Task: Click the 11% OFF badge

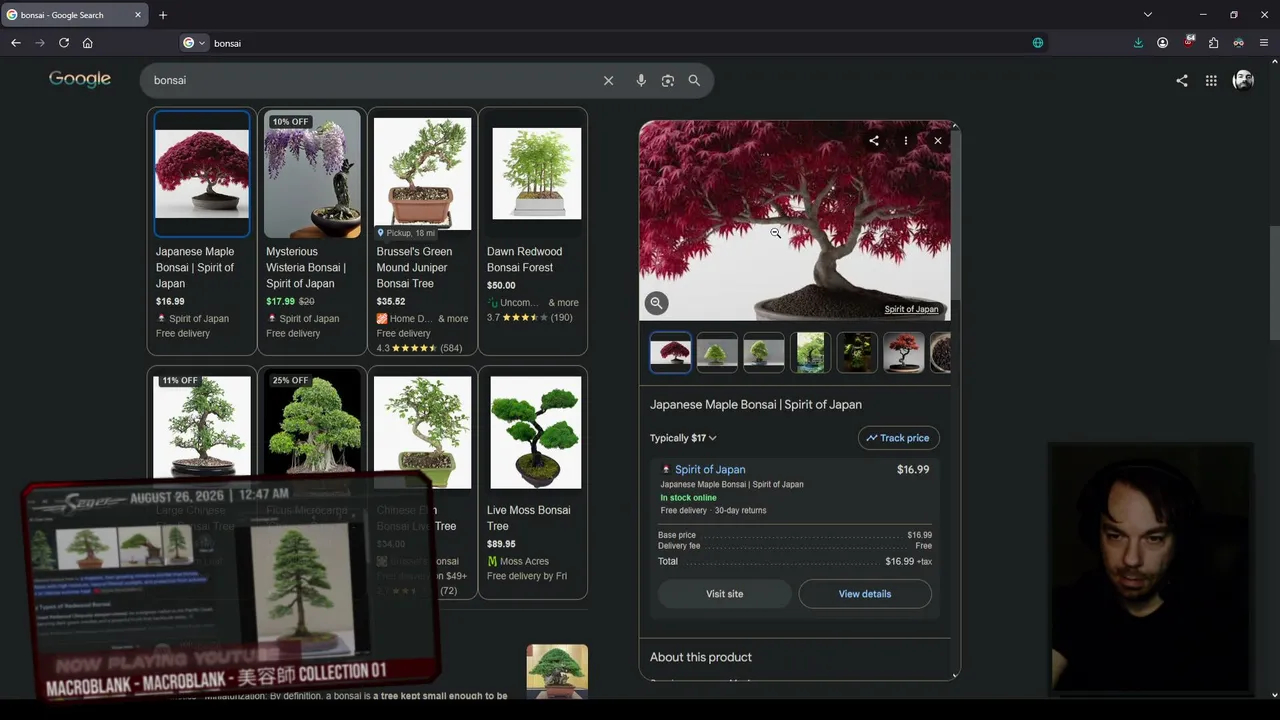Action: click(180, 381)
